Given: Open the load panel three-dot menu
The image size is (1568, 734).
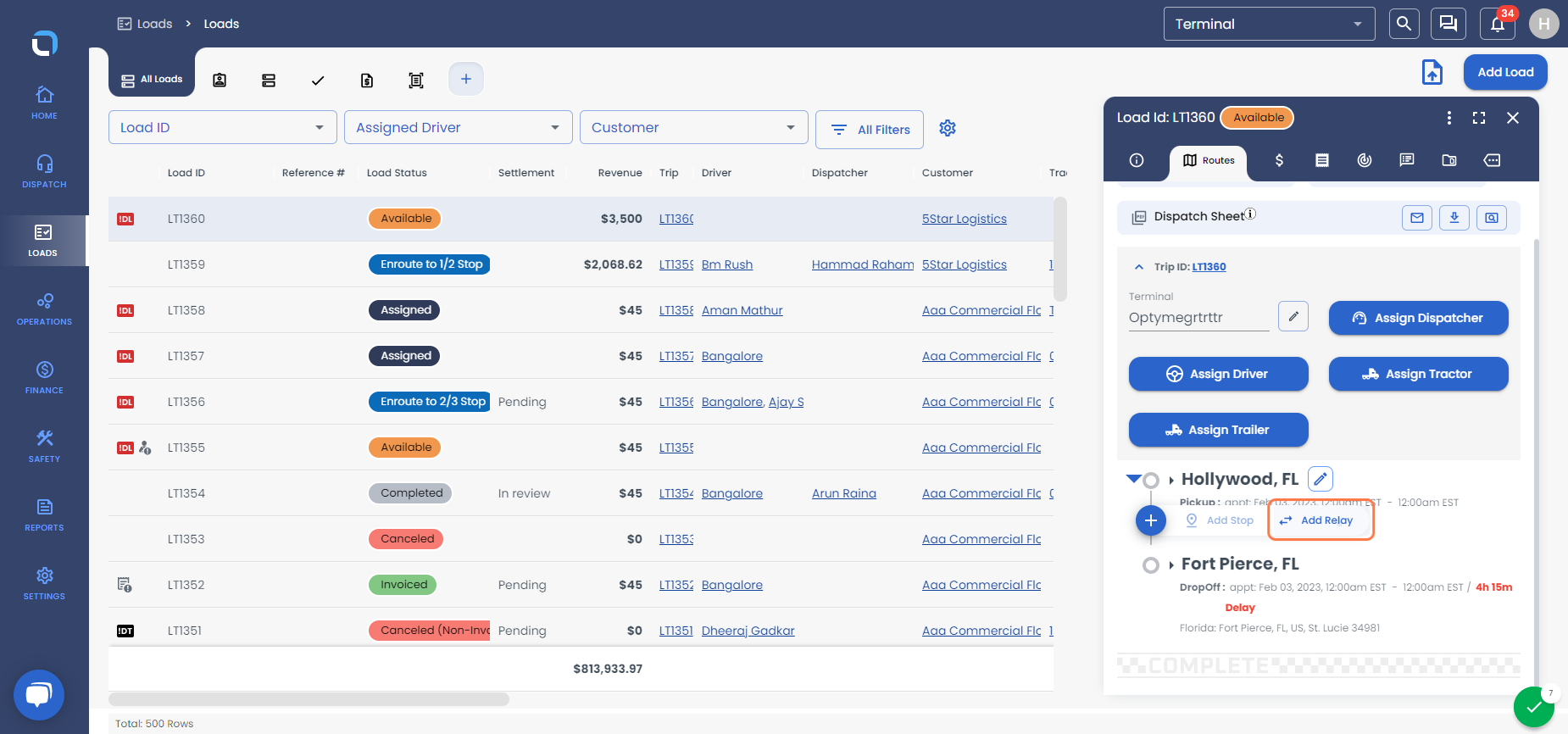Looking at the screenshot, I should [1449, 118].
